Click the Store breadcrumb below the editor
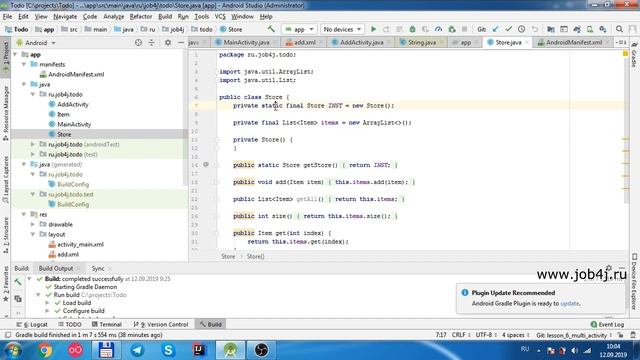The image size is (640, 360). coord(228,256)
